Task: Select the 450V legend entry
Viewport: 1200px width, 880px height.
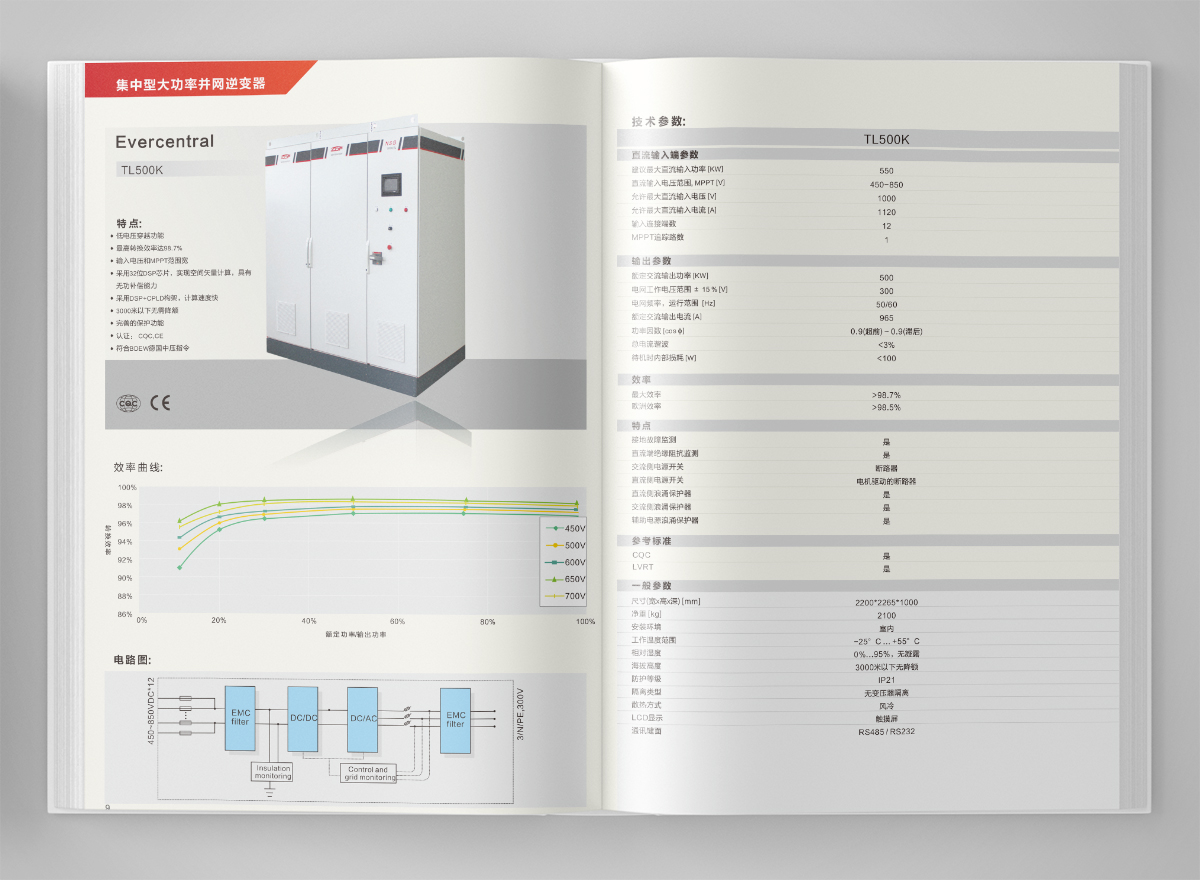Action: click(564, 528)
